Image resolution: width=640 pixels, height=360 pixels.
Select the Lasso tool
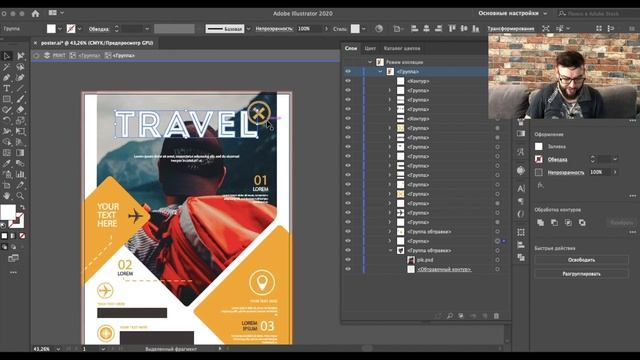pos(20,67)
